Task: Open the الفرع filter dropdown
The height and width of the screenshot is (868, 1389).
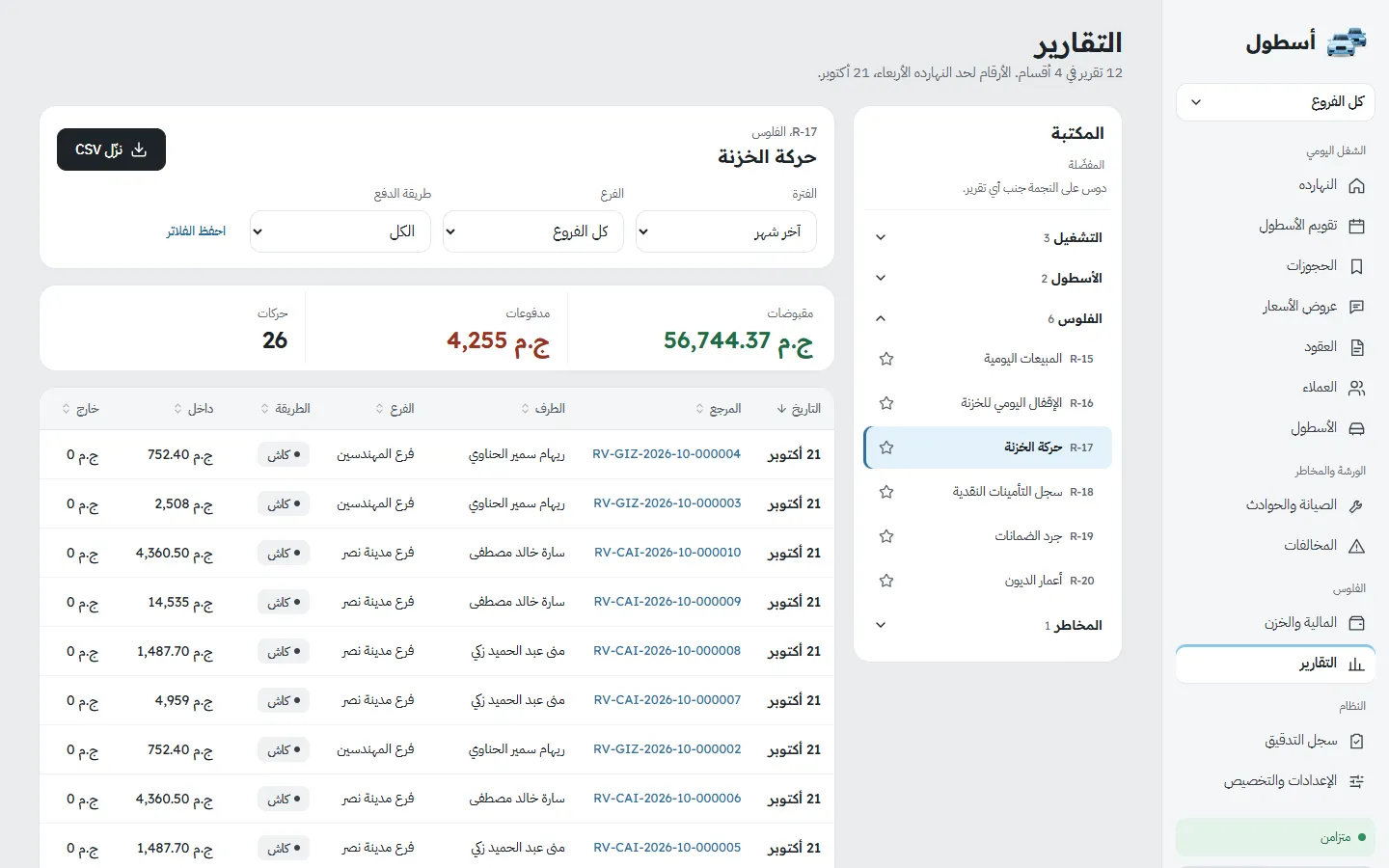Action: [x=533, y=231]
